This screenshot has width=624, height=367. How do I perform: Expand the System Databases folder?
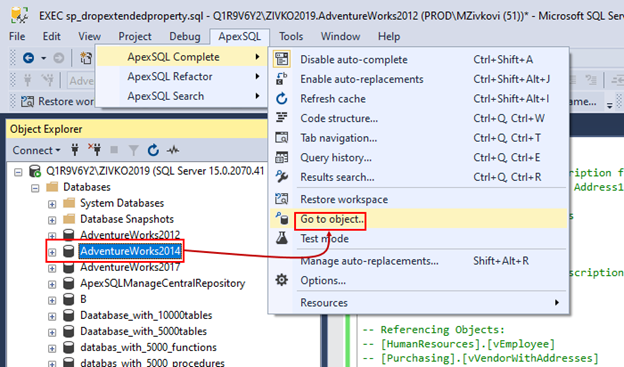coord(52,204)
